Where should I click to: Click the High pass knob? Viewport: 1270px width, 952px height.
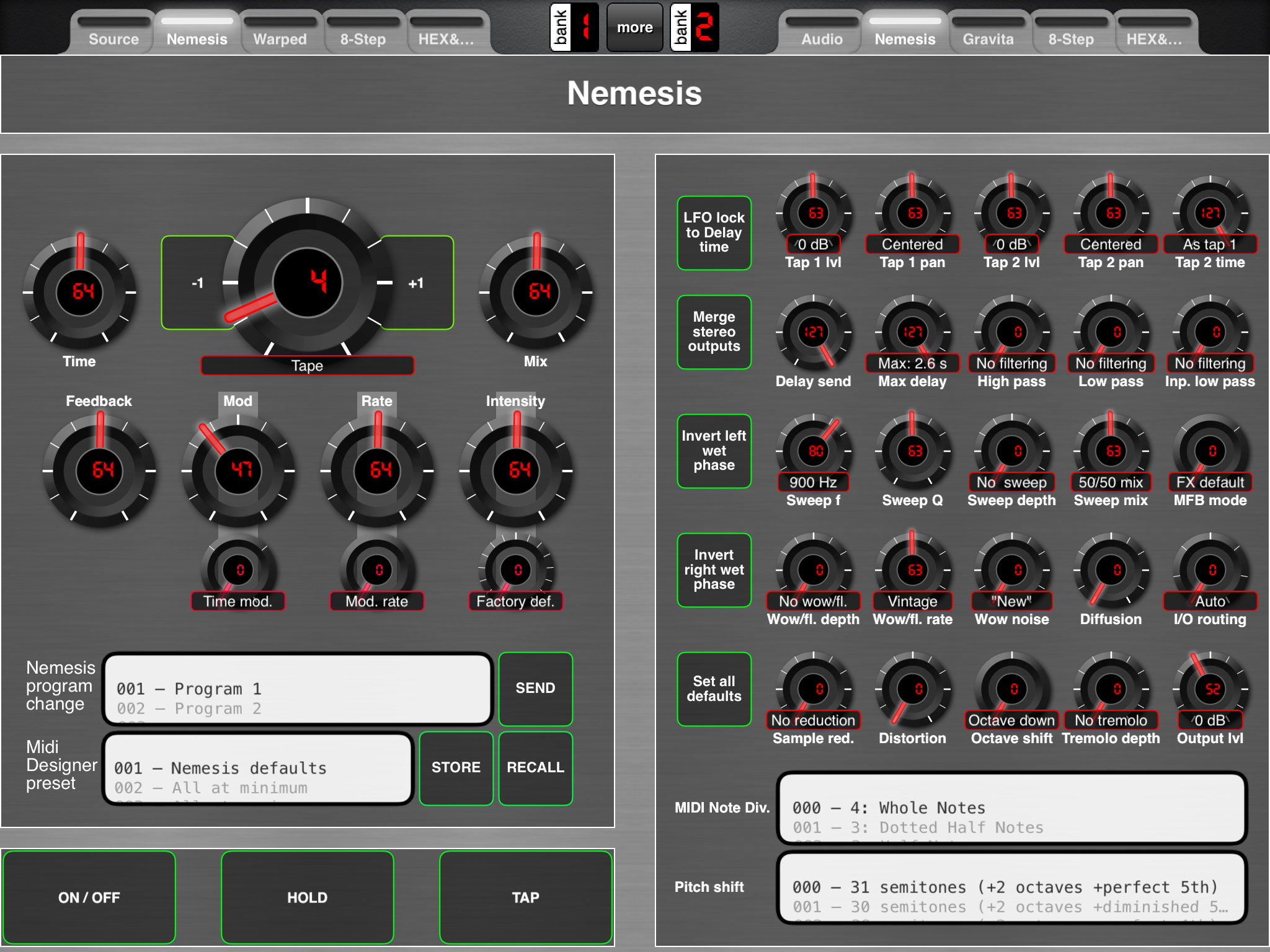tap(1012, 332)
